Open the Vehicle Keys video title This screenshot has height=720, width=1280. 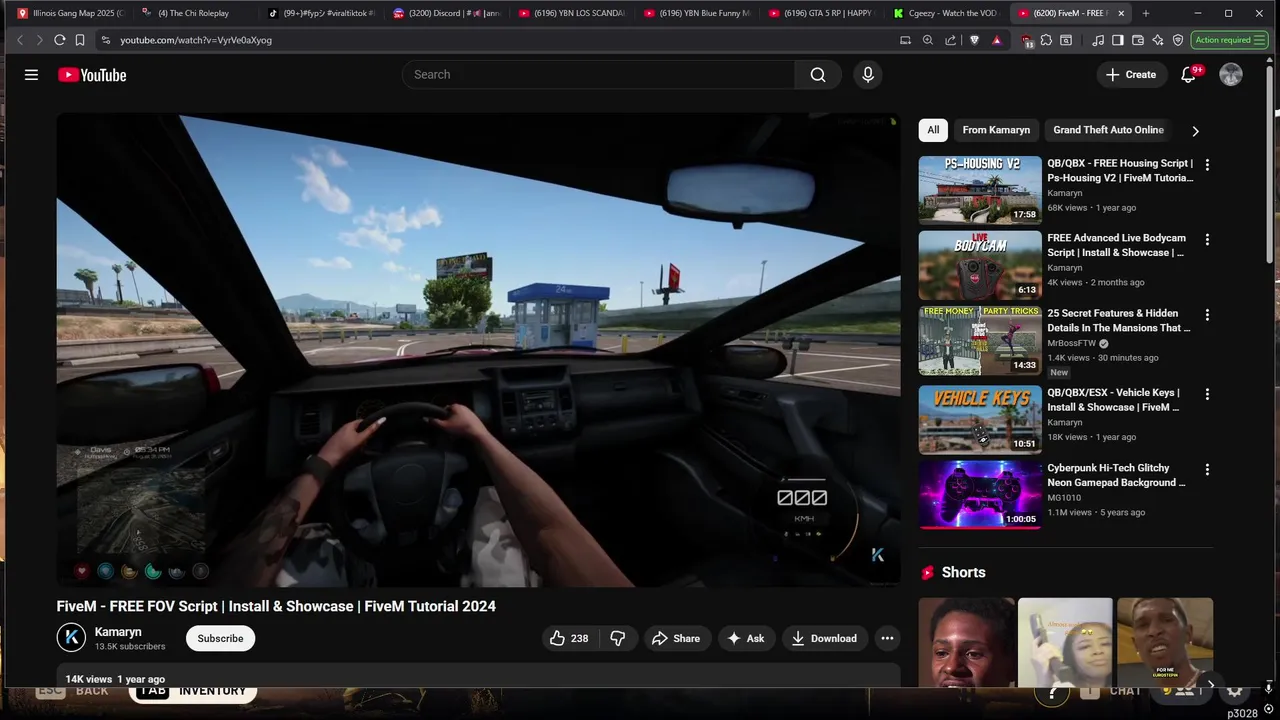coord(1116,400)
